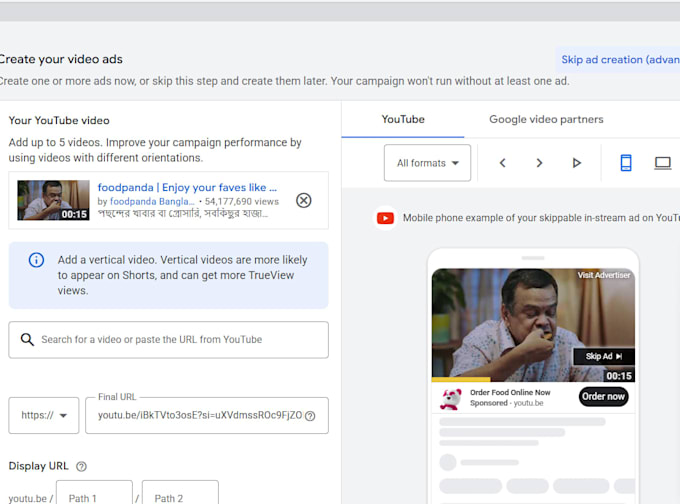Open the All formats dropdown
Viewport: 680px width, 504px height.
pos(427,163)
